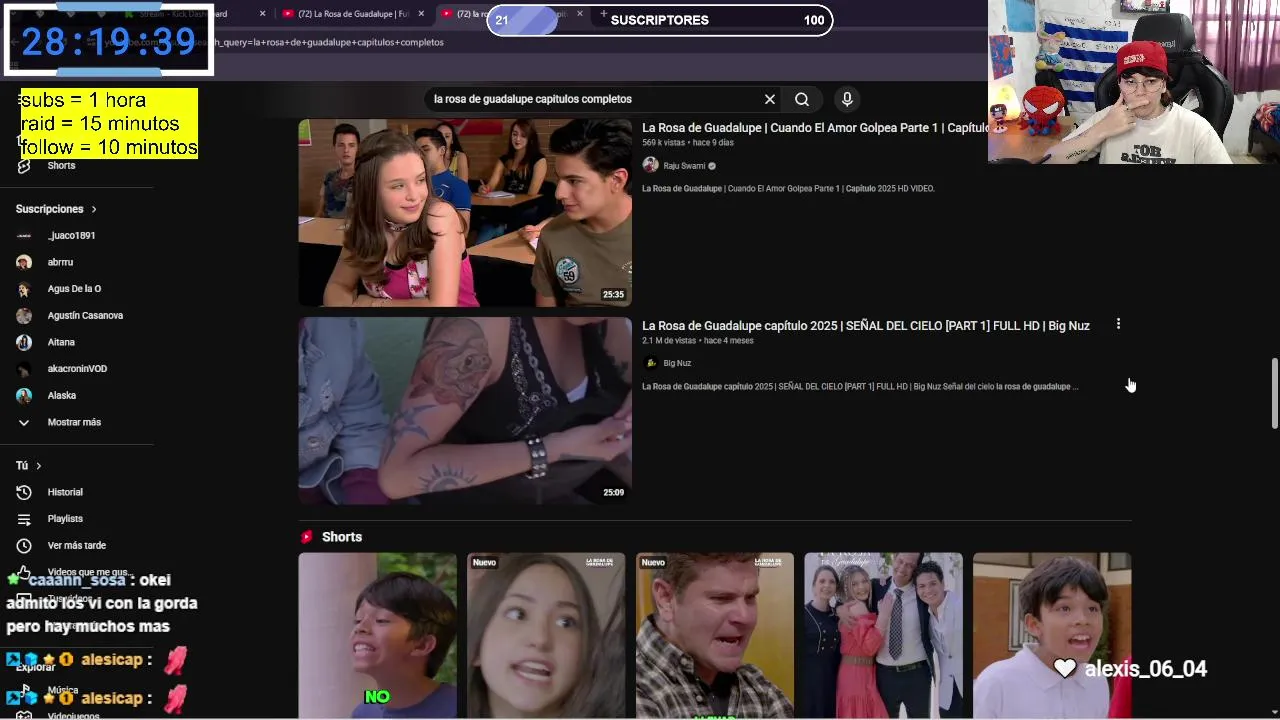The height and width of the screenshot is (720, 1280).
Task: Open Agus De la O channel avatar
Action: point(24,289)
